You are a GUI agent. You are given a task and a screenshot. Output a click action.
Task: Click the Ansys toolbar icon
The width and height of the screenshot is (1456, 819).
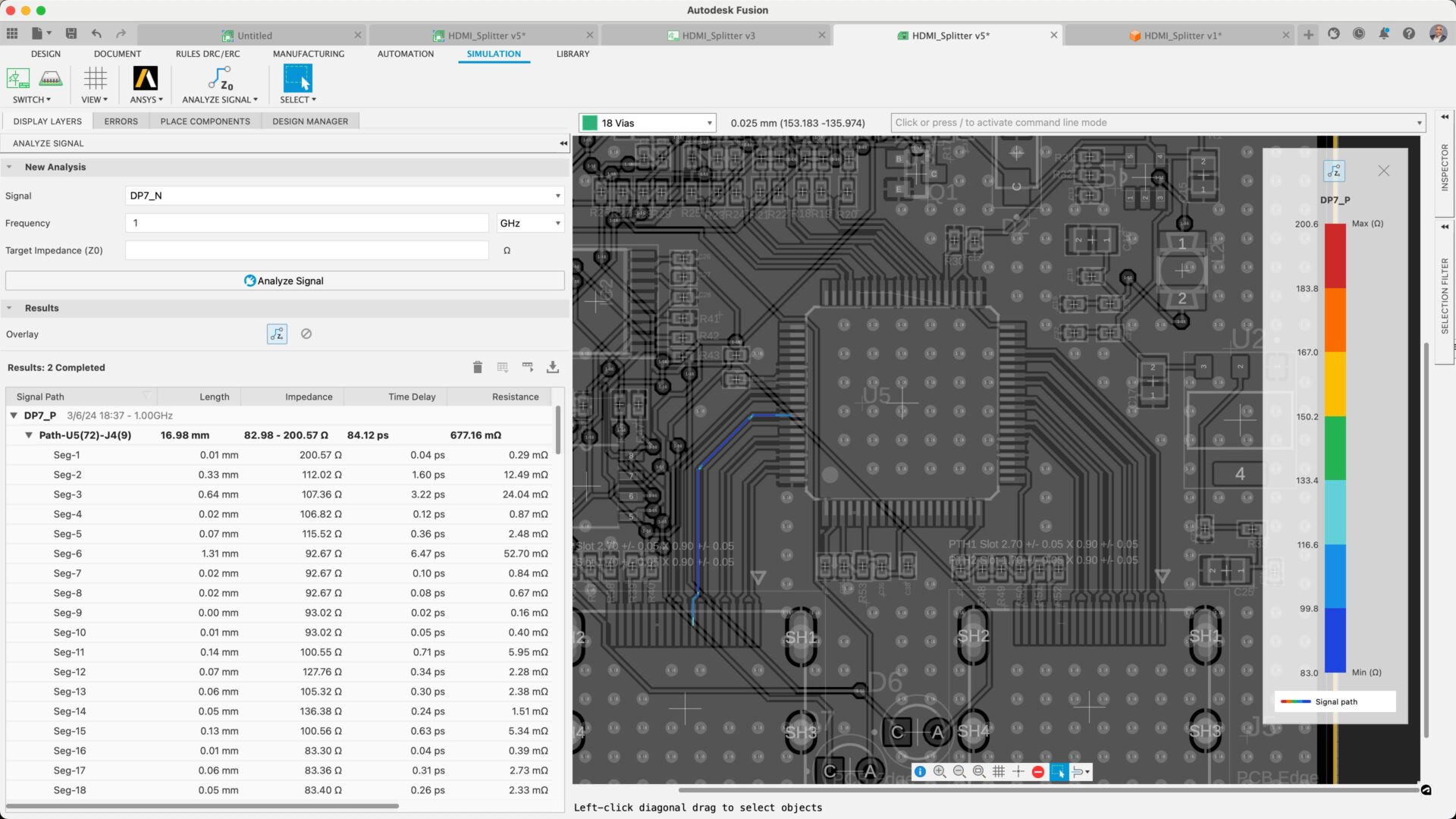point(146,79)
